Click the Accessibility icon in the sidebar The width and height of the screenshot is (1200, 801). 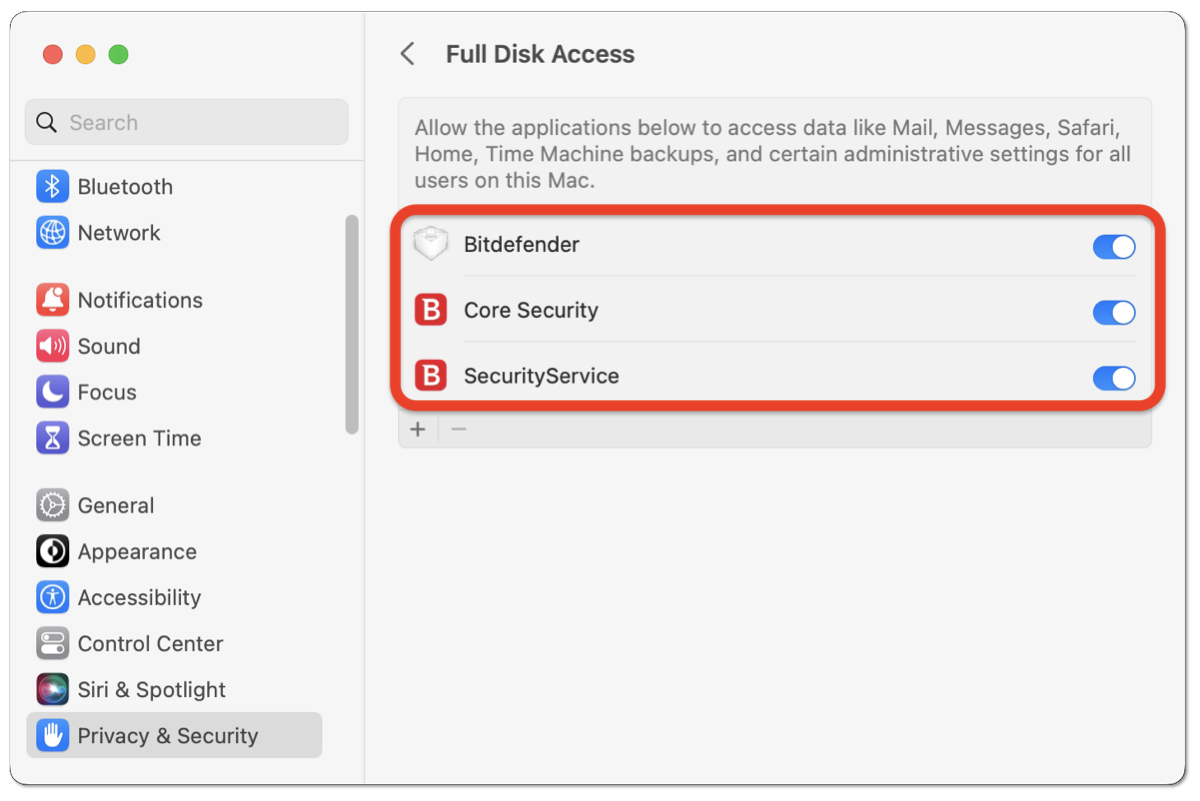click(x=51, y=597)
